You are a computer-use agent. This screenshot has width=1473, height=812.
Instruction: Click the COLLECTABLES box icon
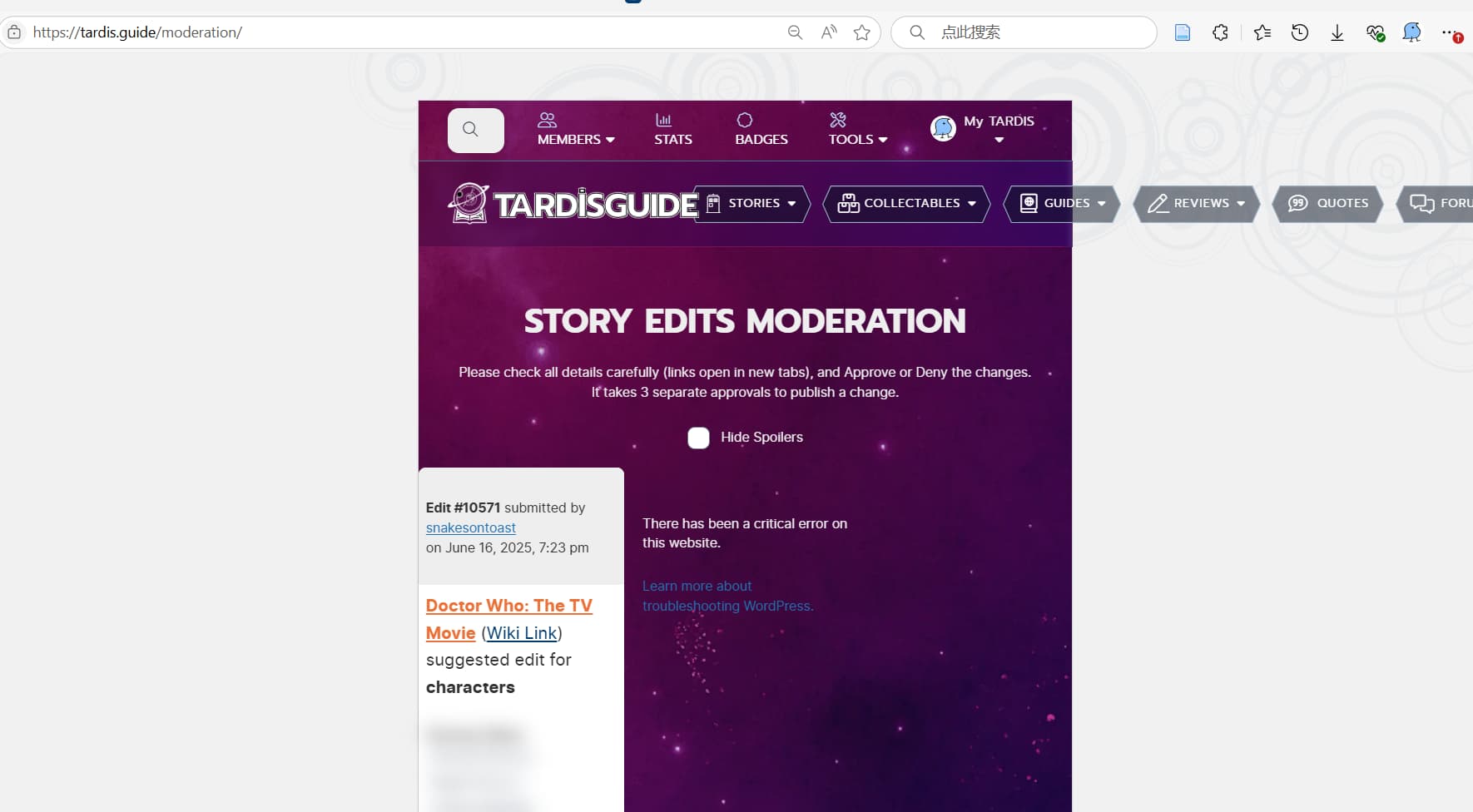848,204
